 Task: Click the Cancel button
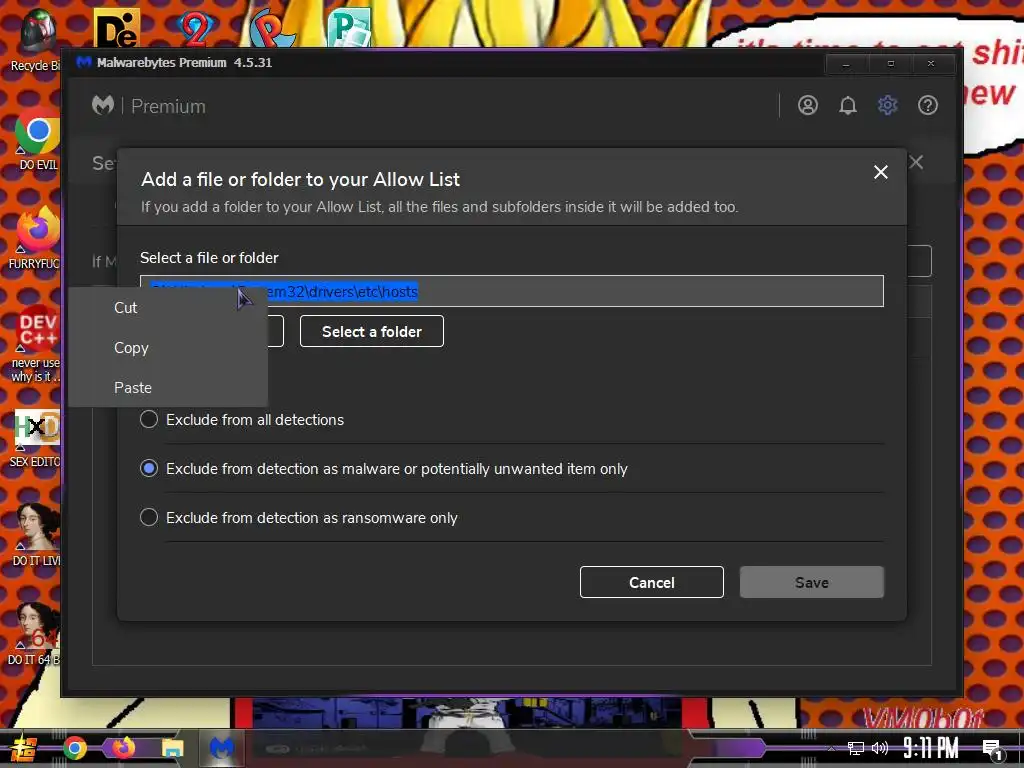(651, 582)
